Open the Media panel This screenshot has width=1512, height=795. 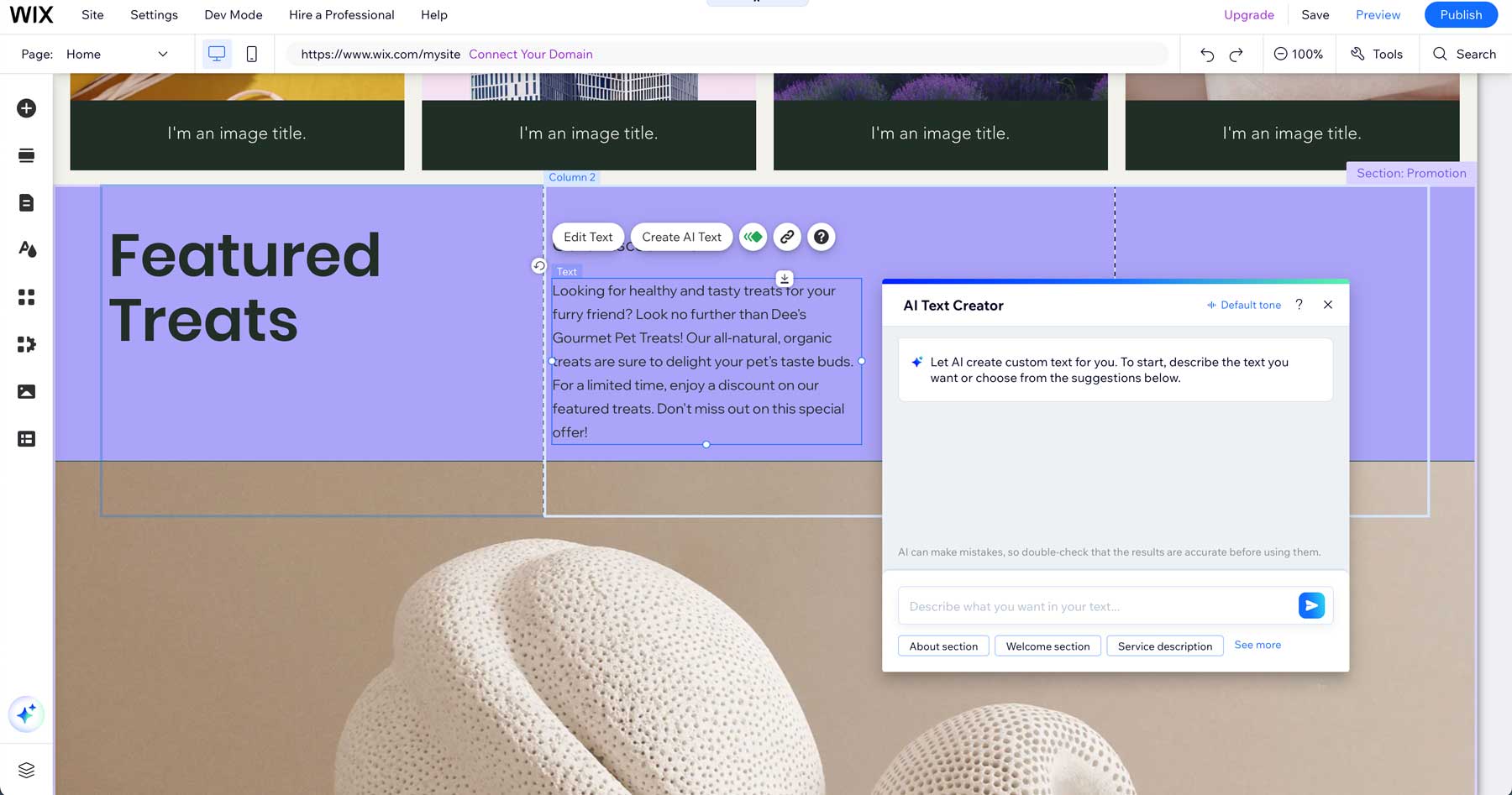tap(27, 391)
